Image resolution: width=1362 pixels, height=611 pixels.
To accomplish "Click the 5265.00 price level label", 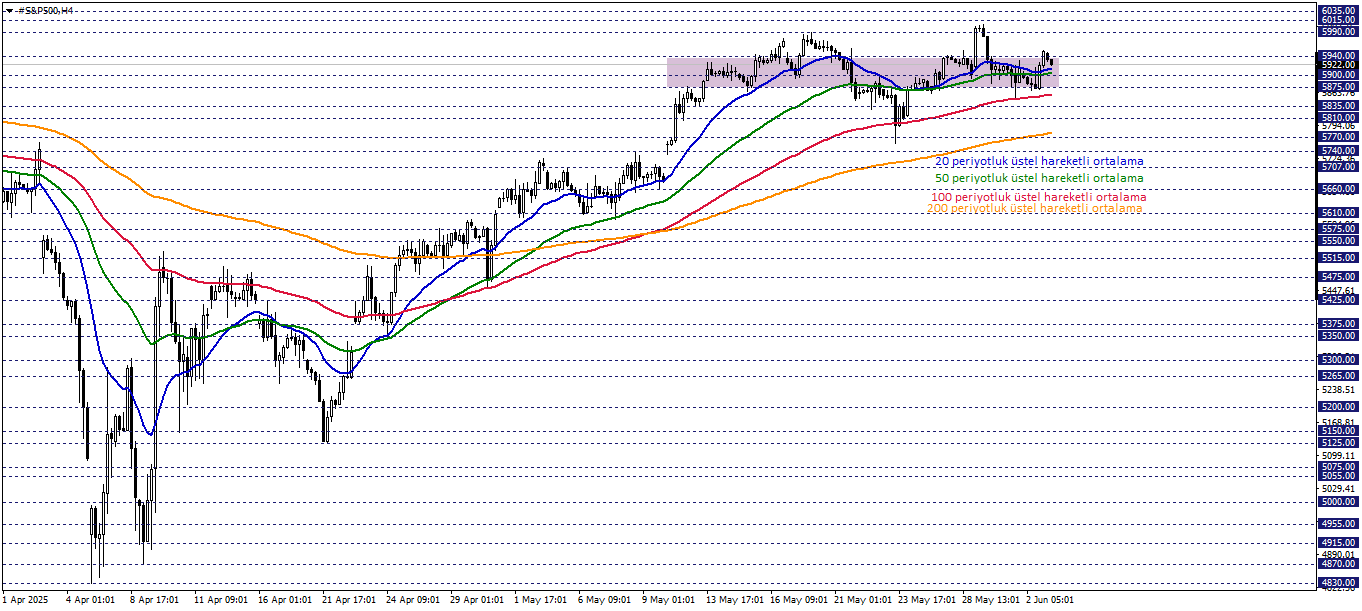I will [1338, 375].
